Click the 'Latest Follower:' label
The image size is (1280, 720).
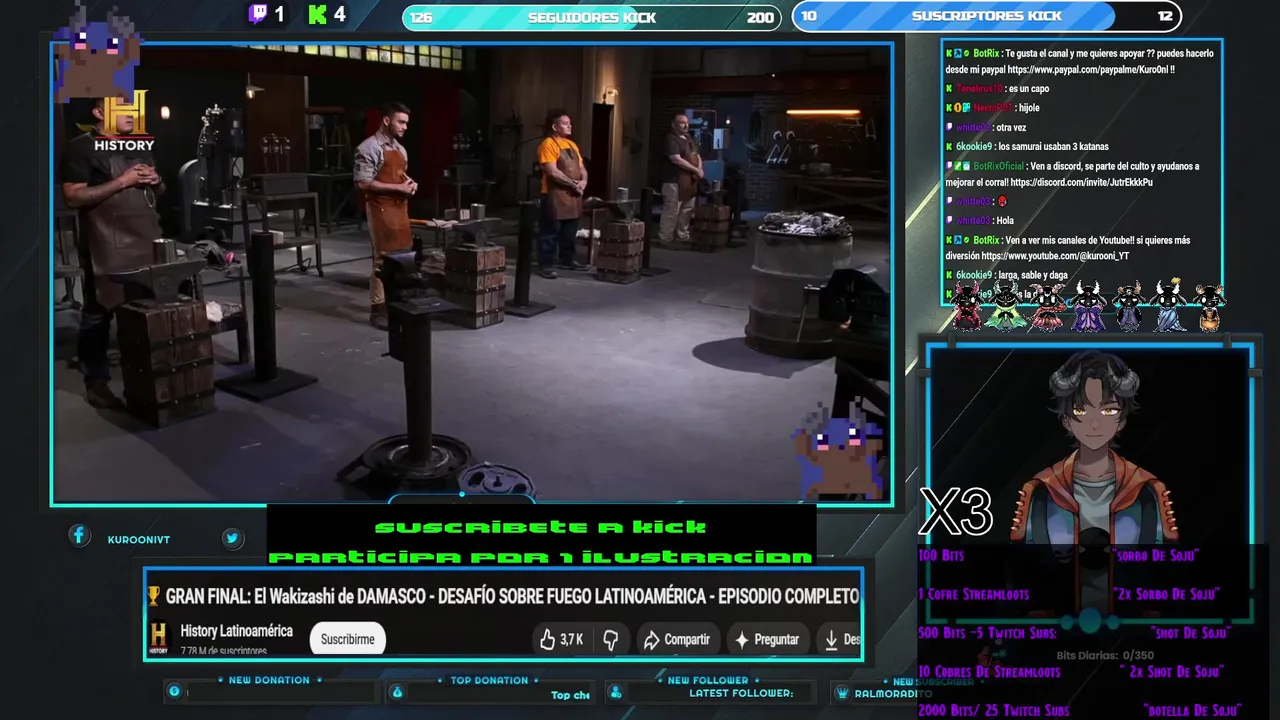741,693
